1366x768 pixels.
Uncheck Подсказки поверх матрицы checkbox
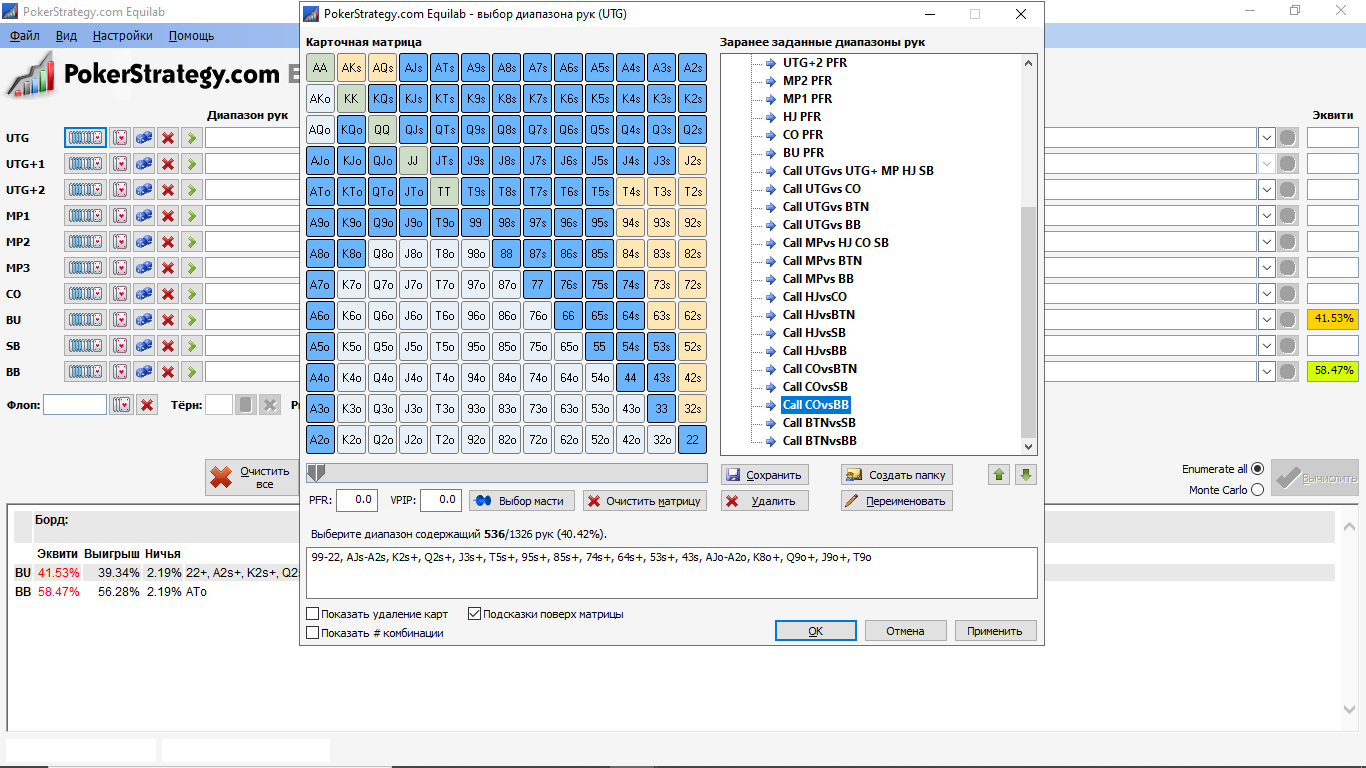(474, 614)
